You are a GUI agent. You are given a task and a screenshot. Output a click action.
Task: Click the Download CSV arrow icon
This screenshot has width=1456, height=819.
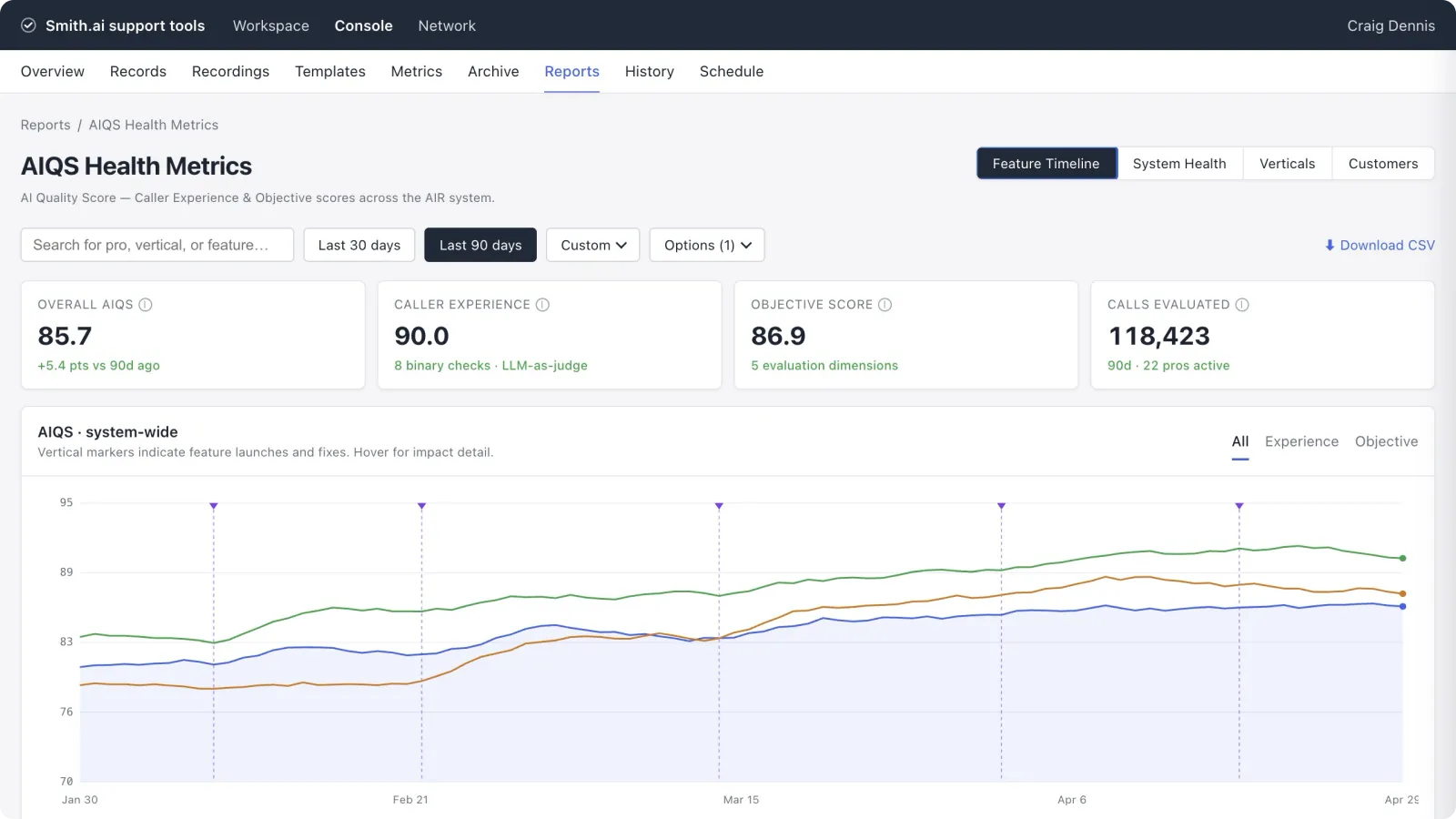pos(1330,246)
